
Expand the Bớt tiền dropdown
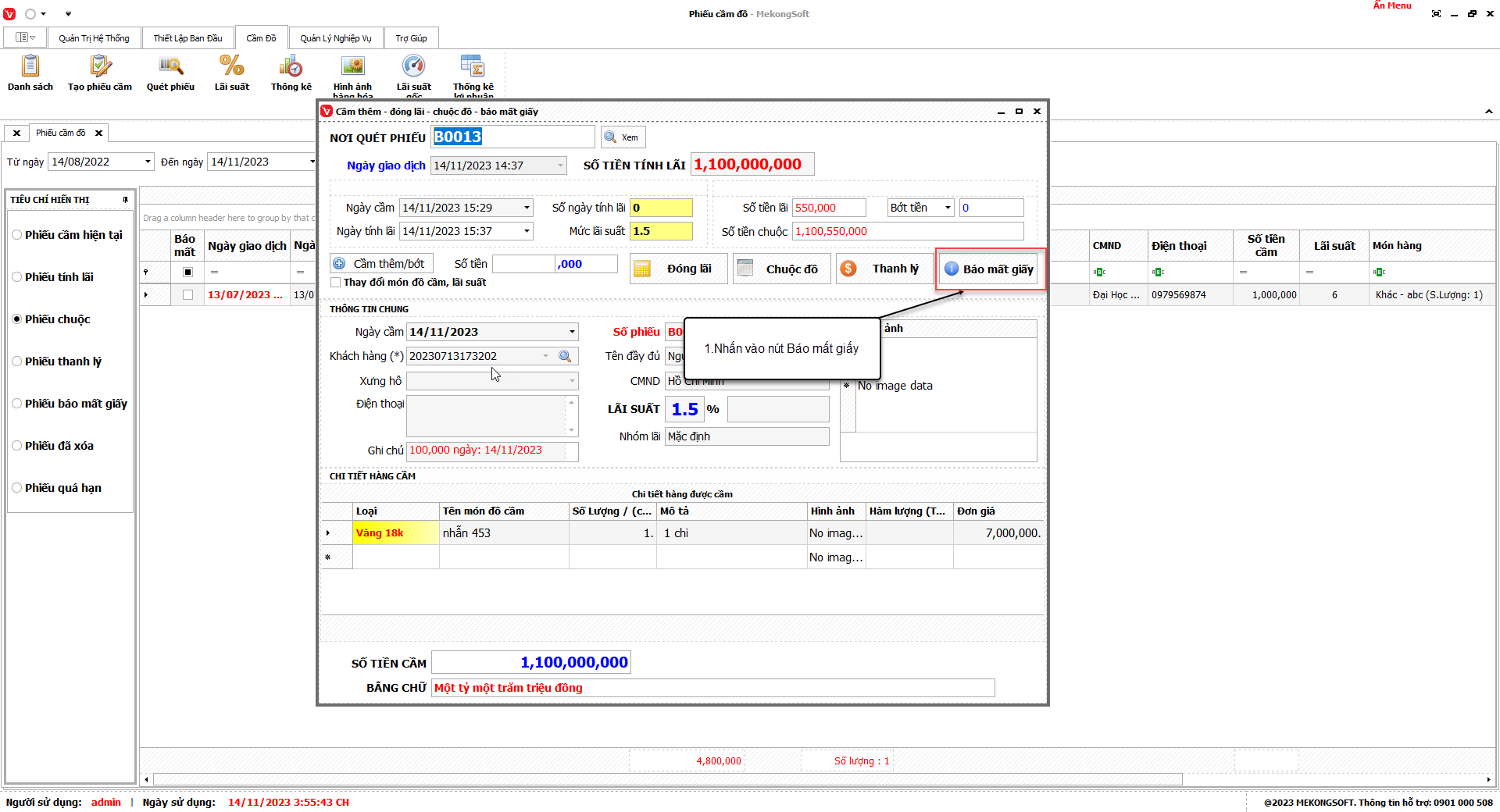click(x=948, y=208)
